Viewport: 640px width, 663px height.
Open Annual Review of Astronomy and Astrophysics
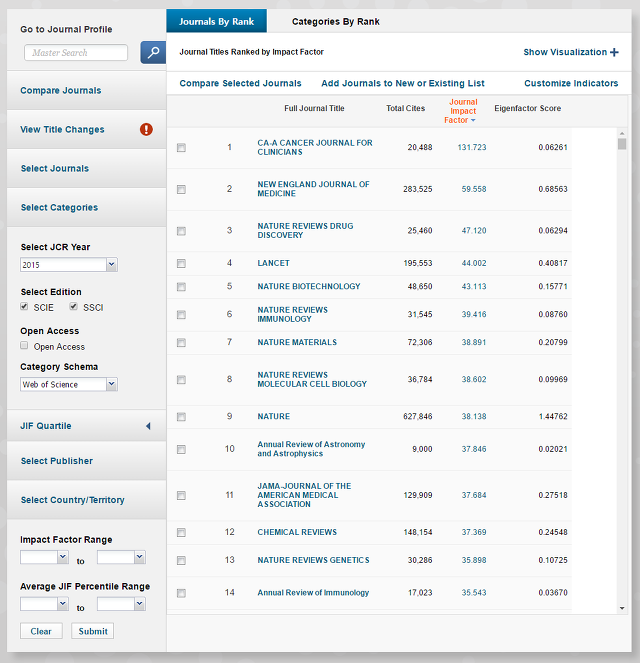311,449
